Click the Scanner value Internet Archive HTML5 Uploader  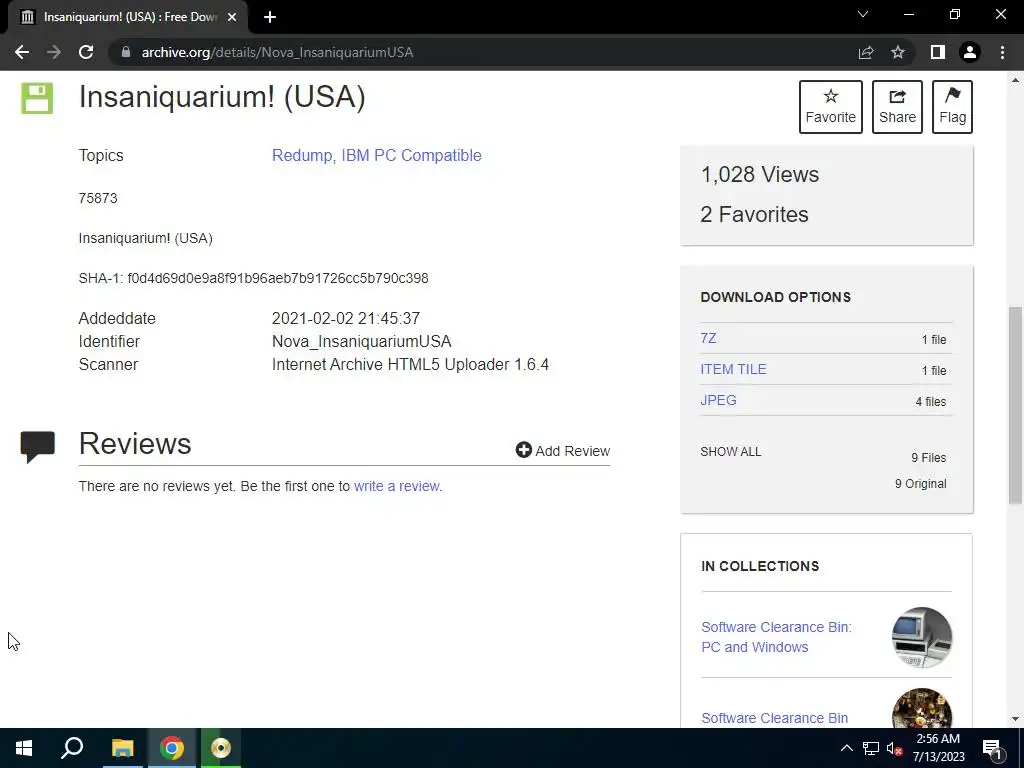click(410, 364)
